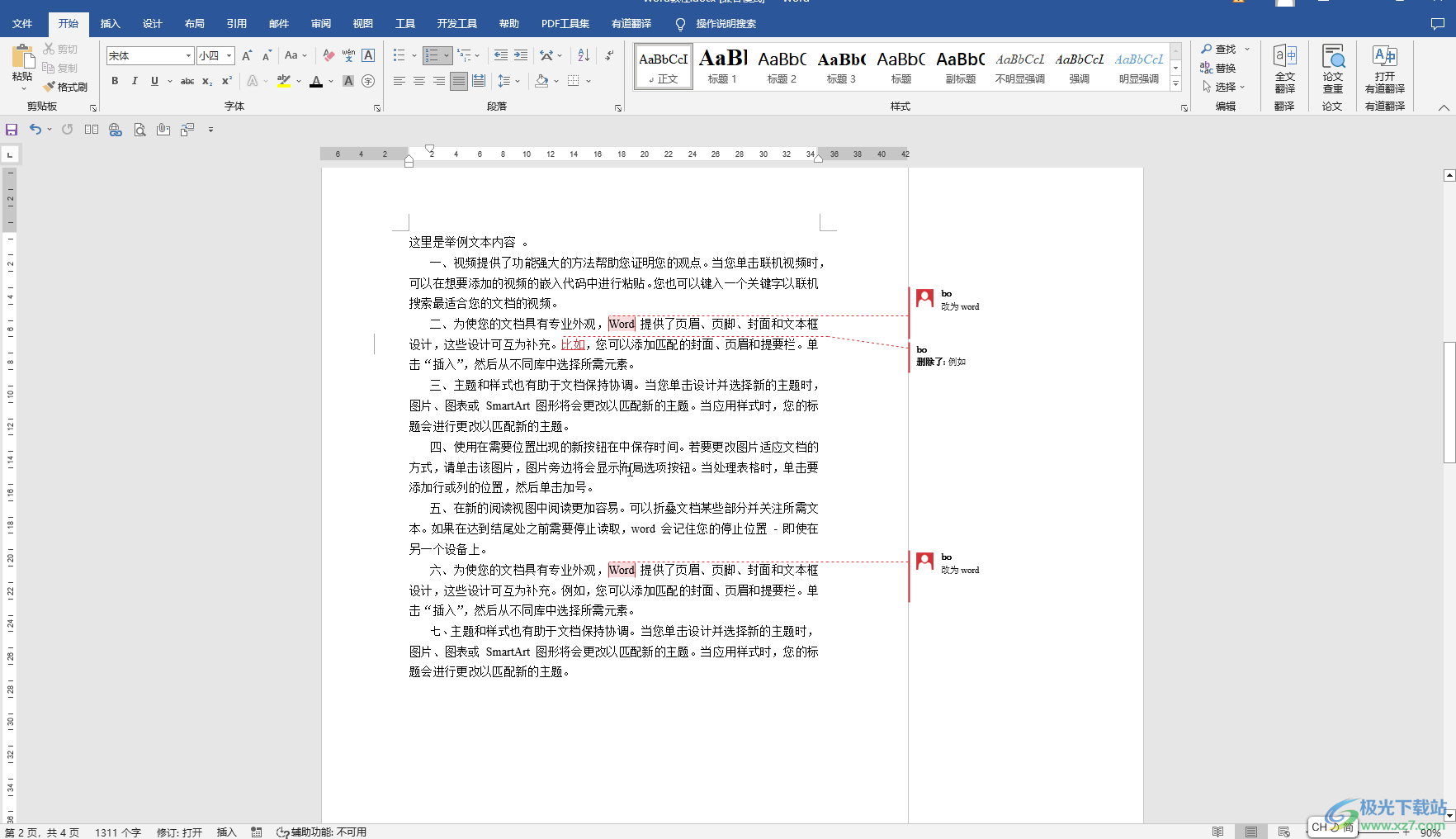Screen dimensions: 1456x839
Task: Expand the numbering list options arrow
Action: (447, 55)
